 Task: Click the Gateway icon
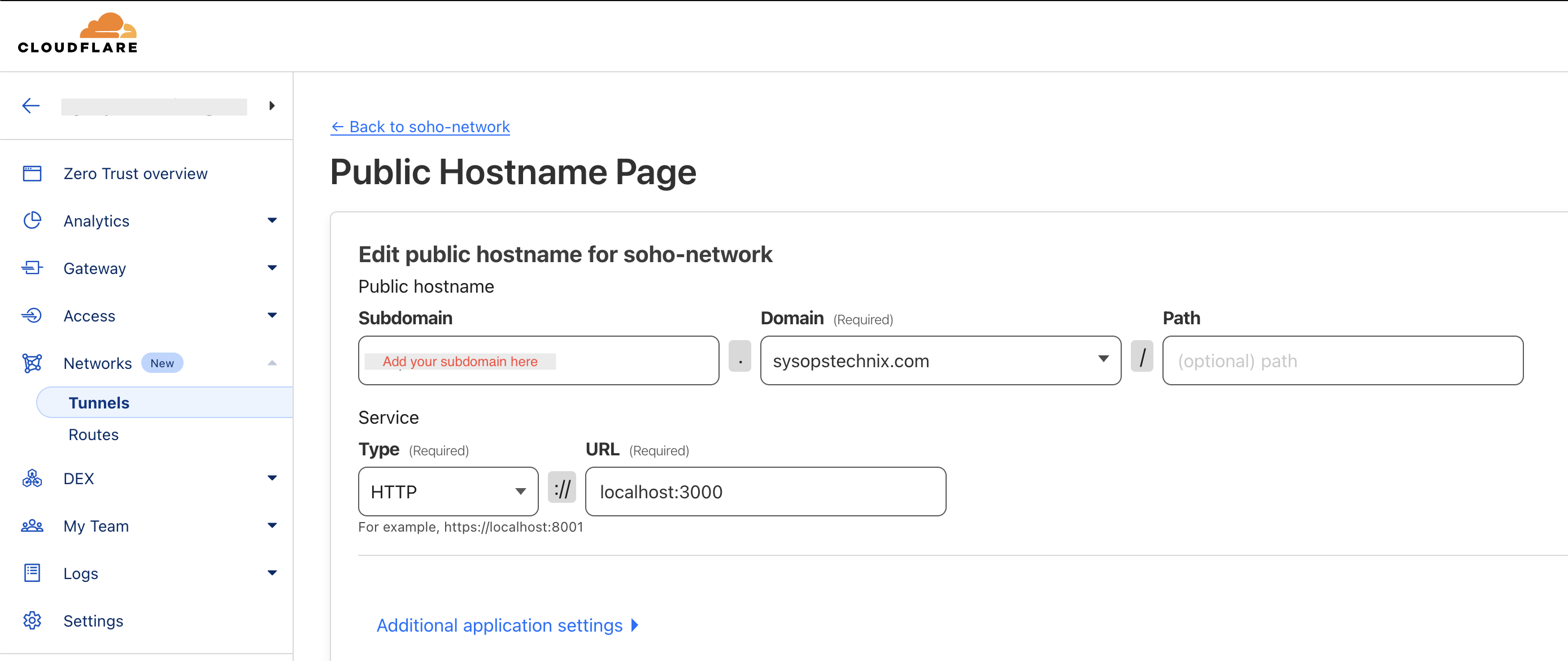(32, 268)
